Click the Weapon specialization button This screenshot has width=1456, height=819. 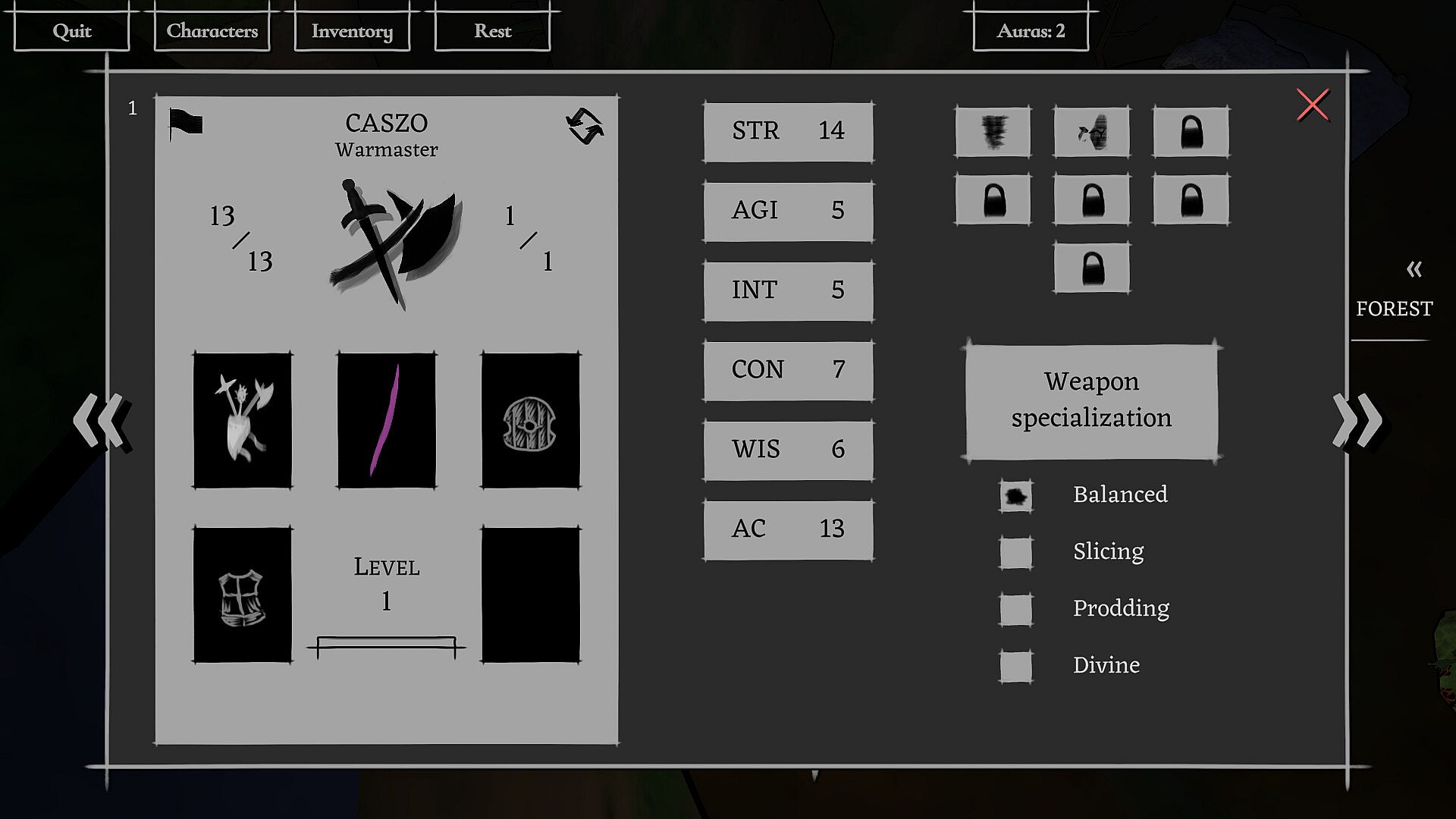[1091, 400]
